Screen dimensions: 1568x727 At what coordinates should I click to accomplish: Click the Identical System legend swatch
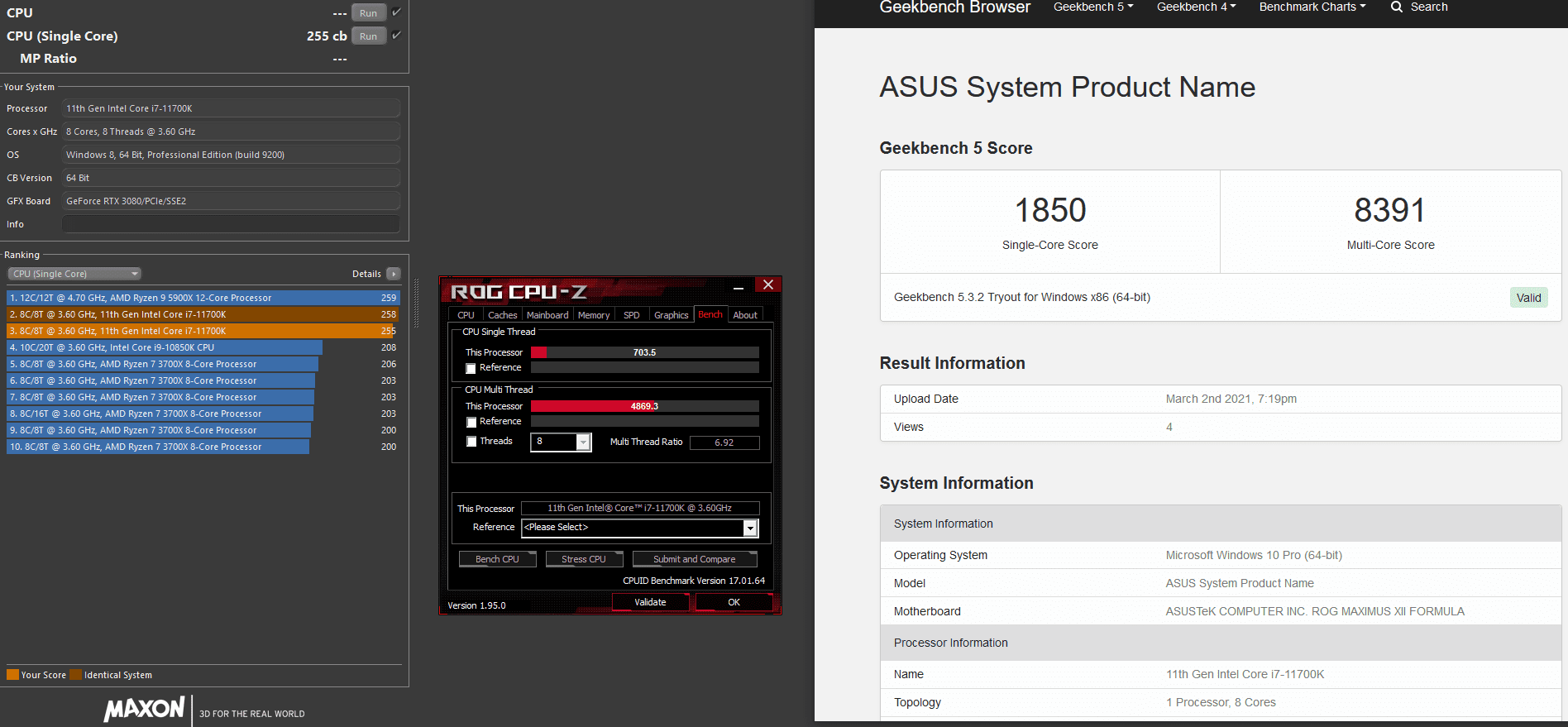(76, 674)
